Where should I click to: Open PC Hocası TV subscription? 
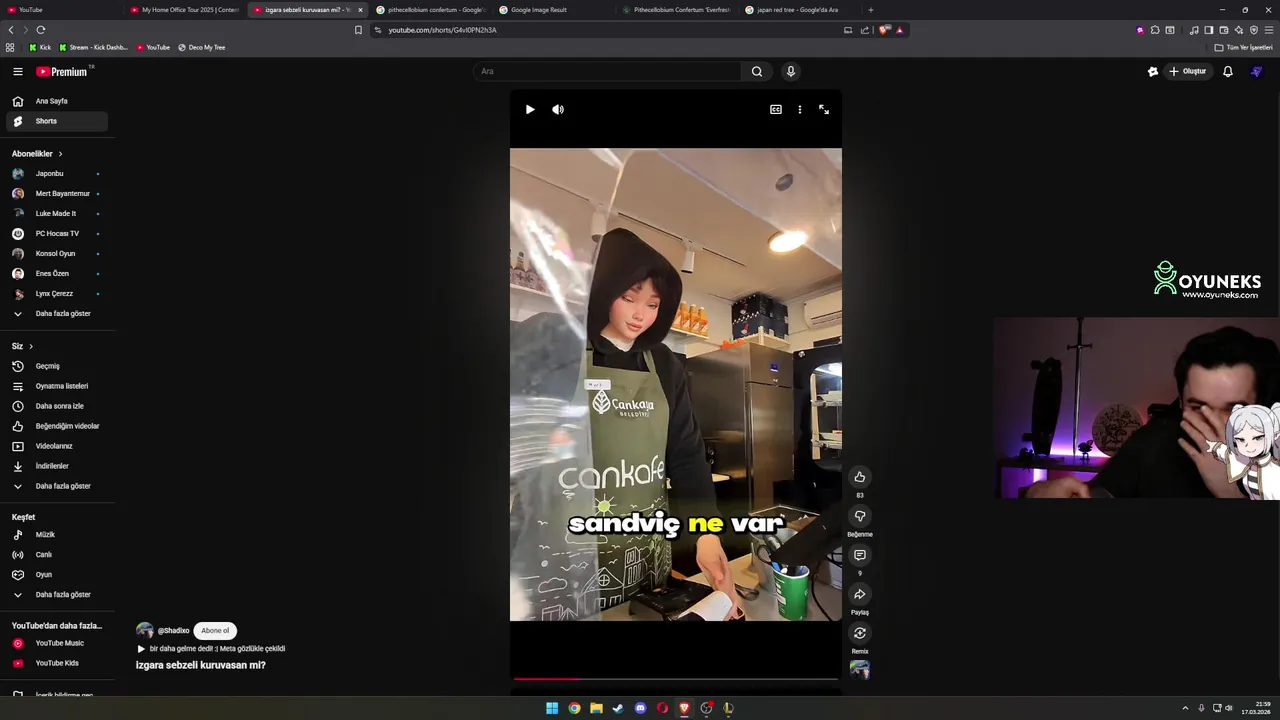pos(57,234)
